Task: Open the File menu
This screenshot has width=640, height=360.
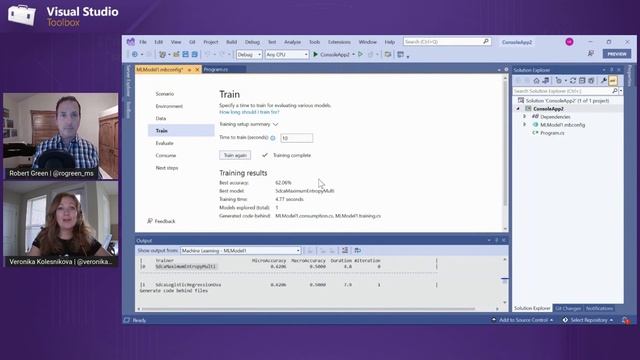Action: click(x=142, y=42)
